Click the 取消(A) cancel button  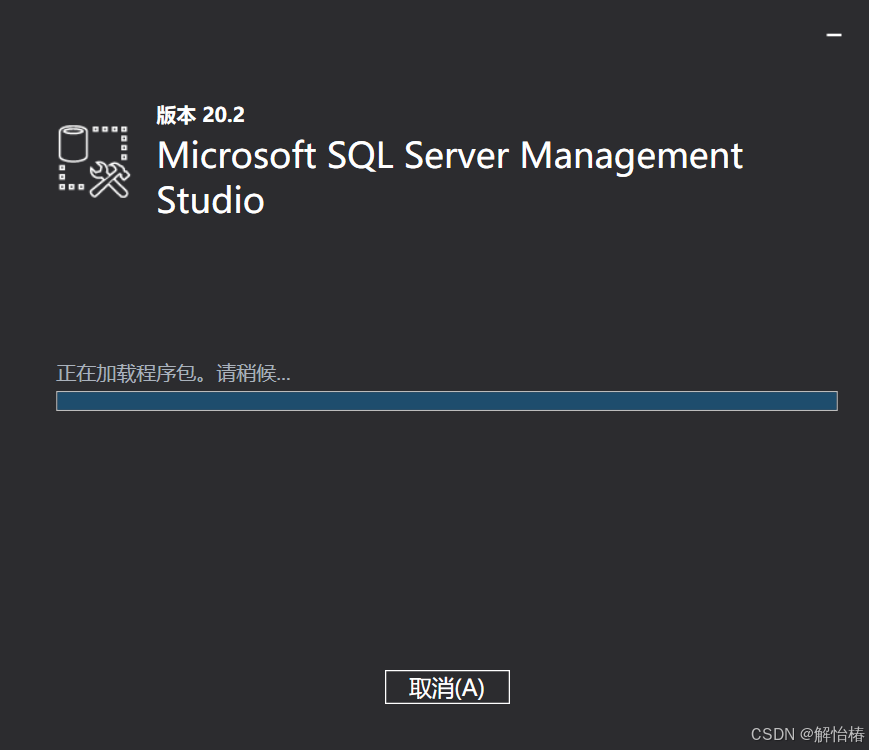447,687
